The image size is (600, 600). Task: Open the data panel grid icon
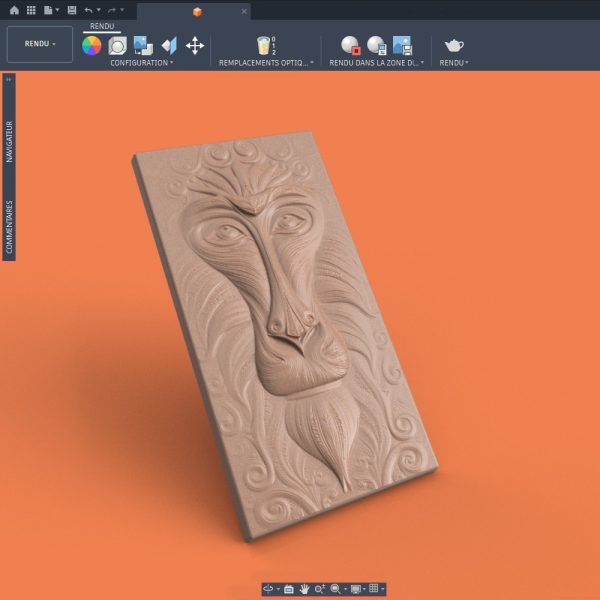click(31, 10)
